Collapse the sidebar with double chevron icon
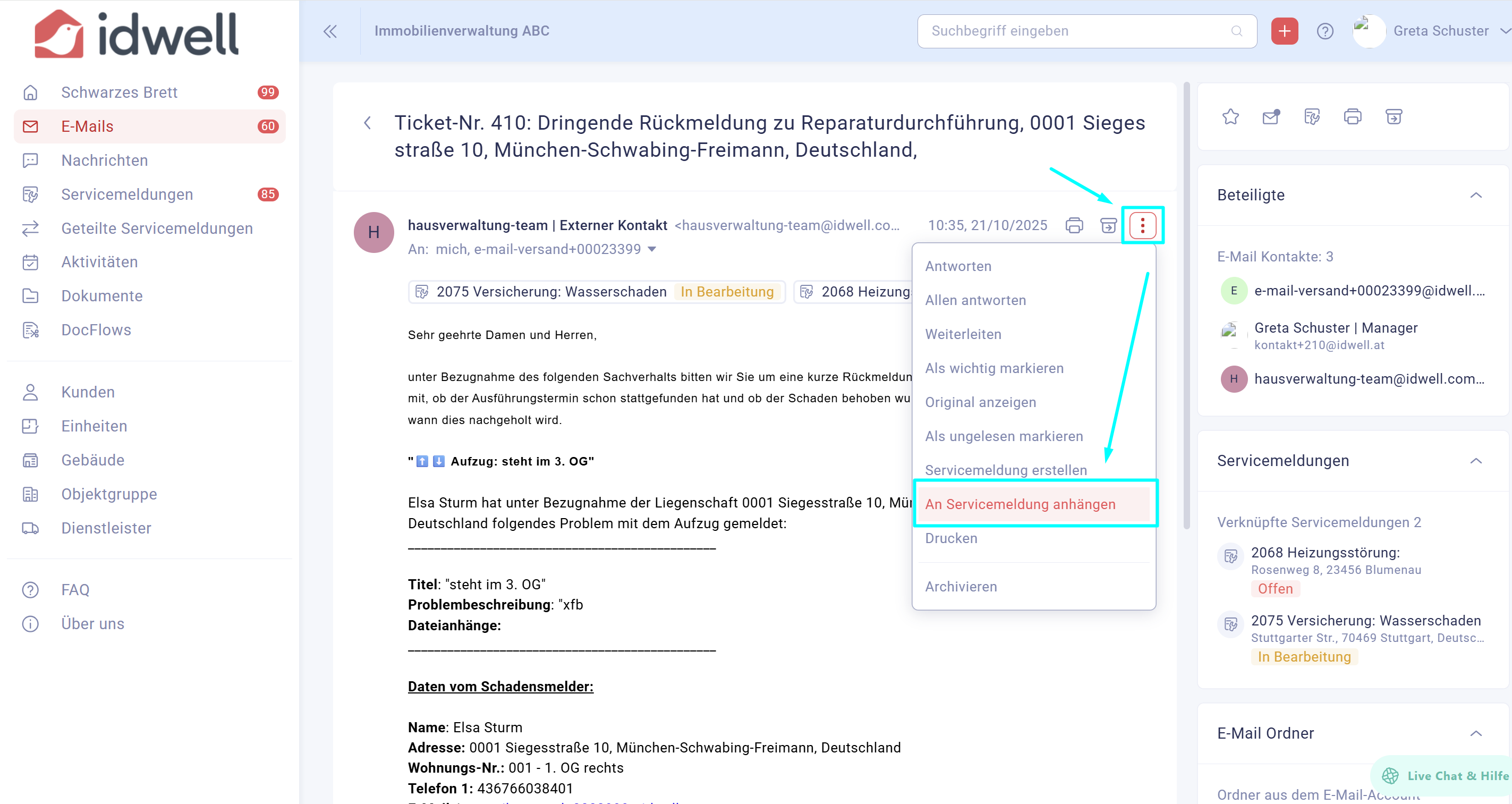The image size is (1512, 804). tap(330, 31)
